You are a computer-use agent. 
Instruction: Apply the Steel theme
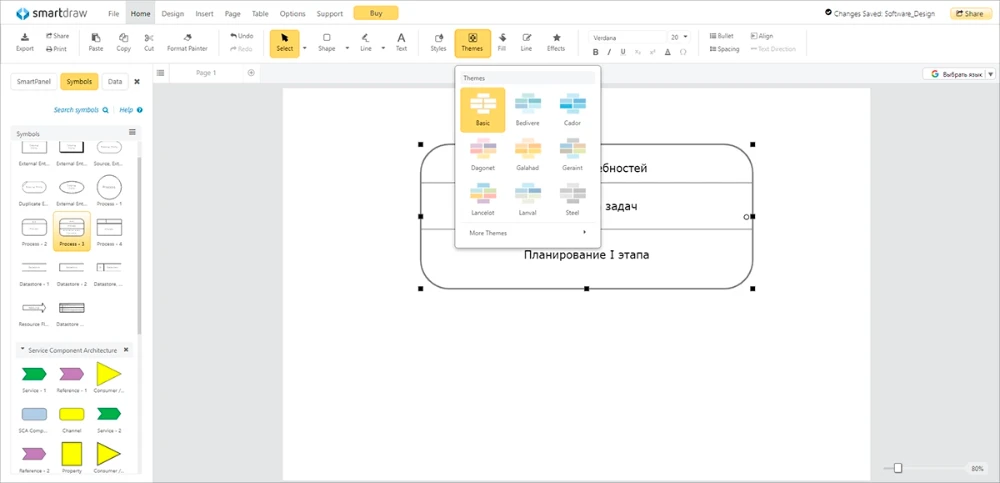(572, 199)
